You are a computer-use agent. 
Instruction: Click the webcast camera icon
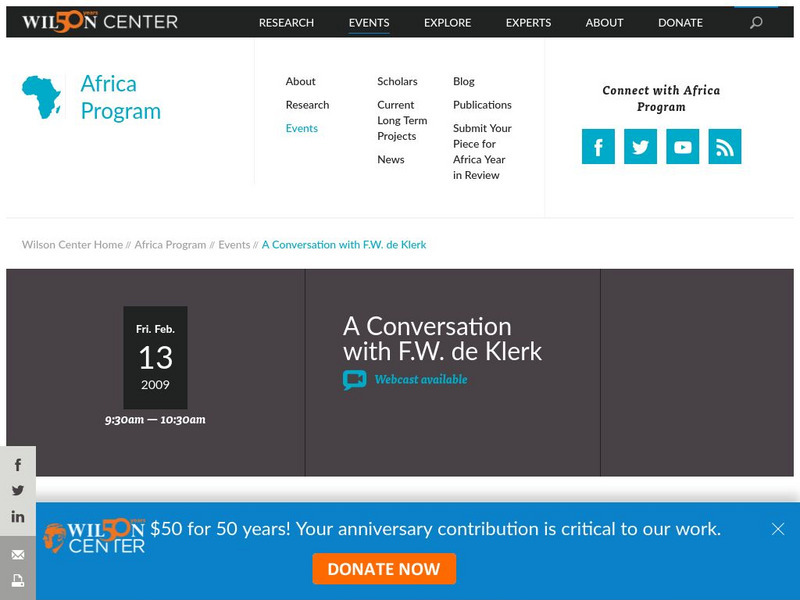(x=353, y=379)
